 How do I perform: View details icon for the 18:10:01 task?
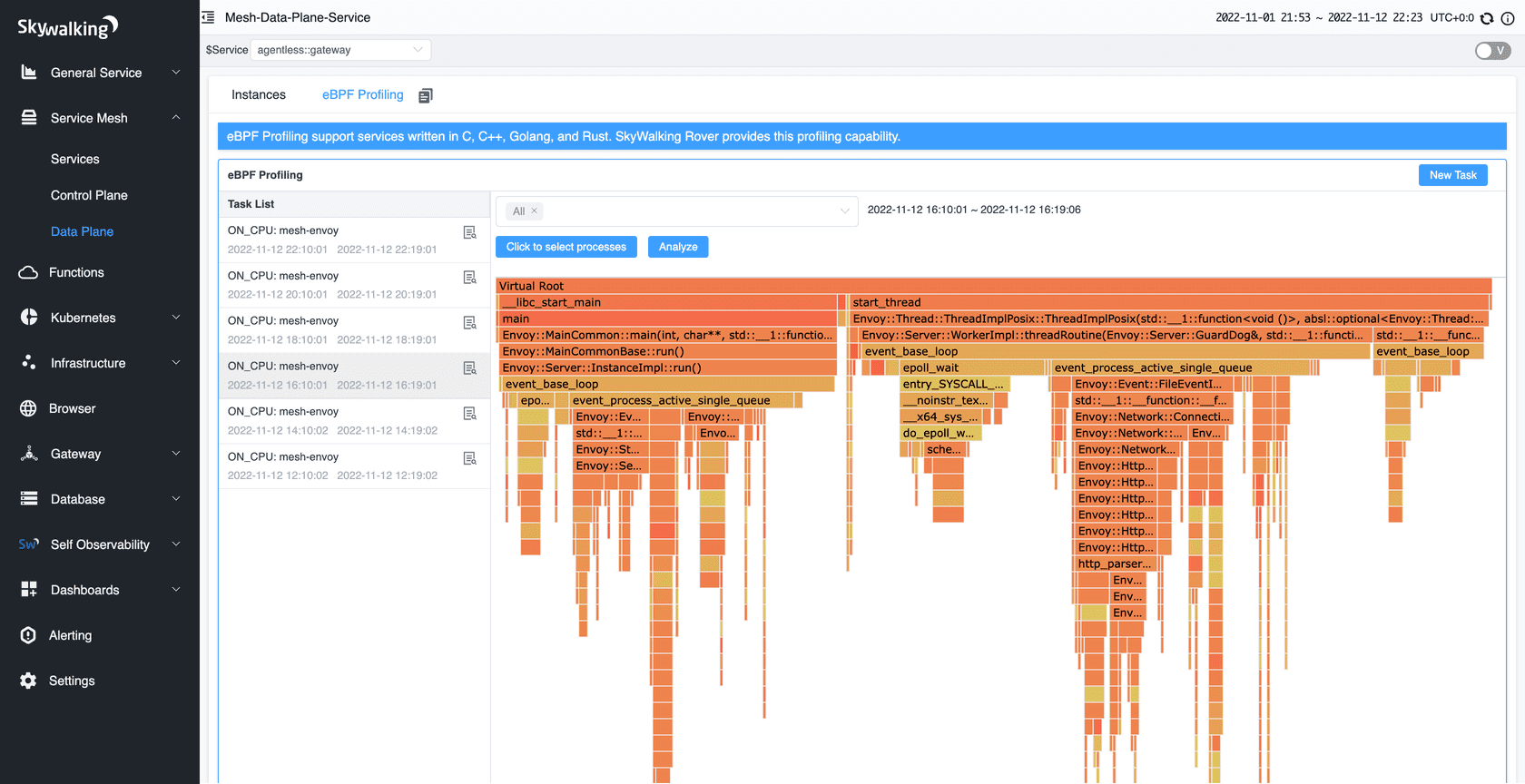tap(469, 323)
